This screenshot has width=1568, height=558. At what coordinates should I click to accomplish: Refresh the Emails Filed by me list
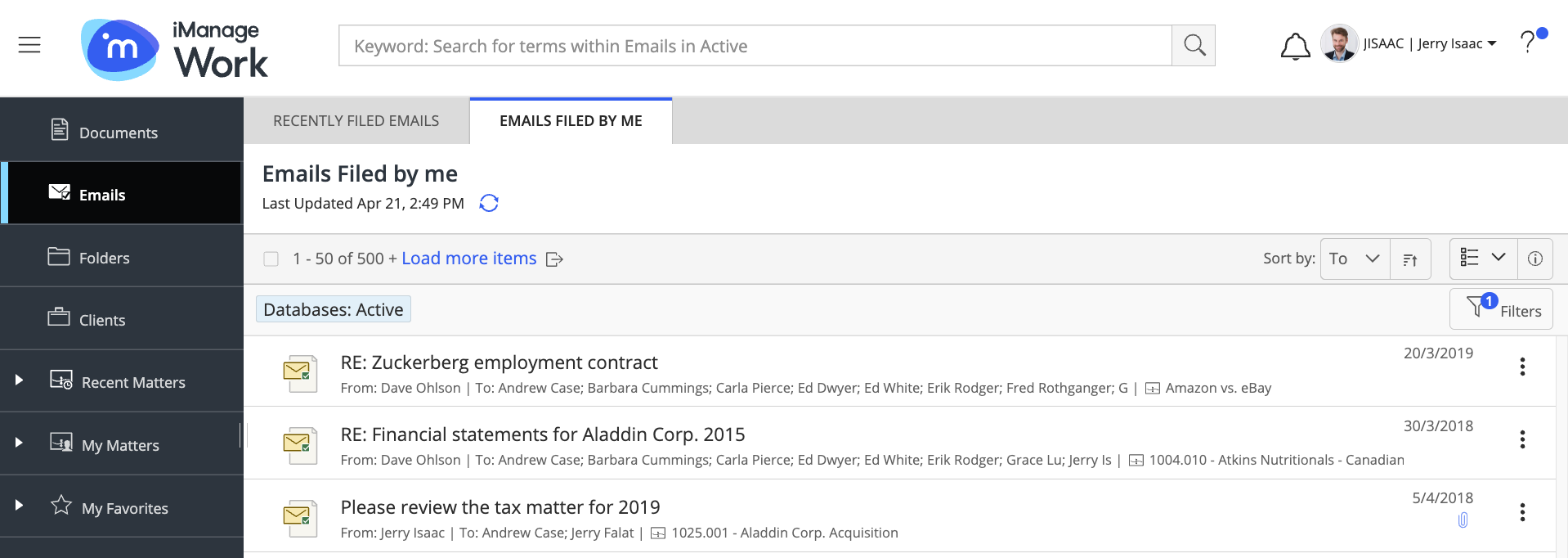pos(489,203)
